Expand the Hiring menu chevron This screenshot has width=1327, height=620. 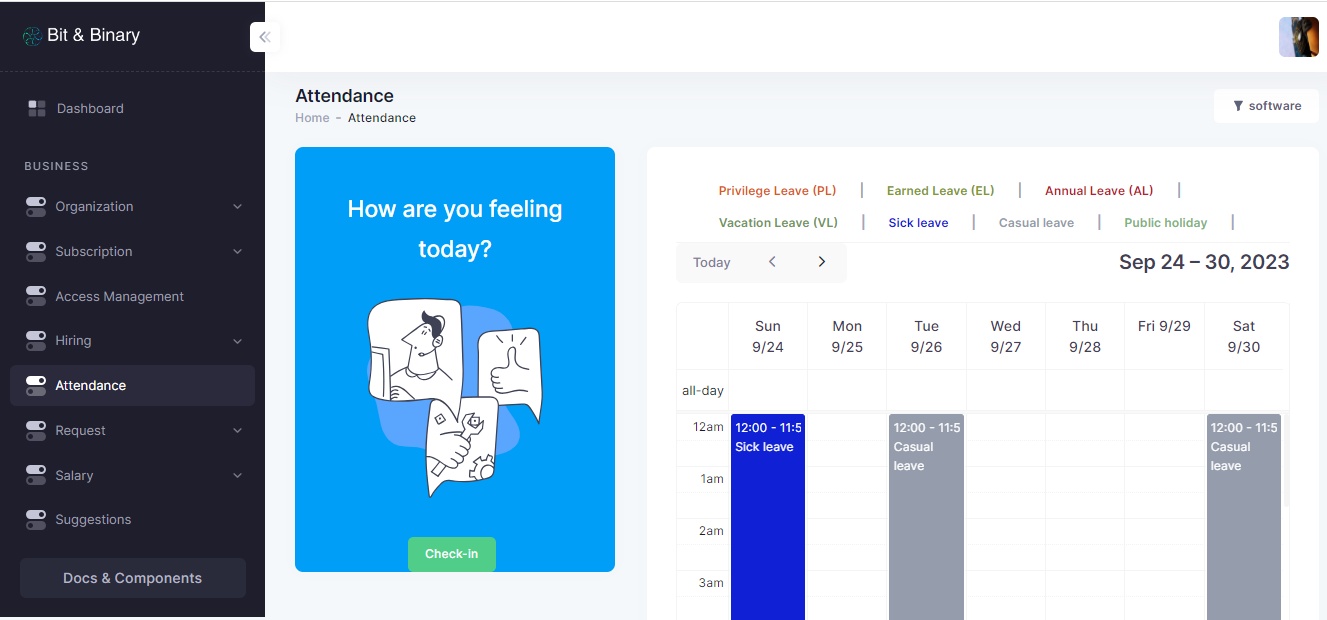237,341
